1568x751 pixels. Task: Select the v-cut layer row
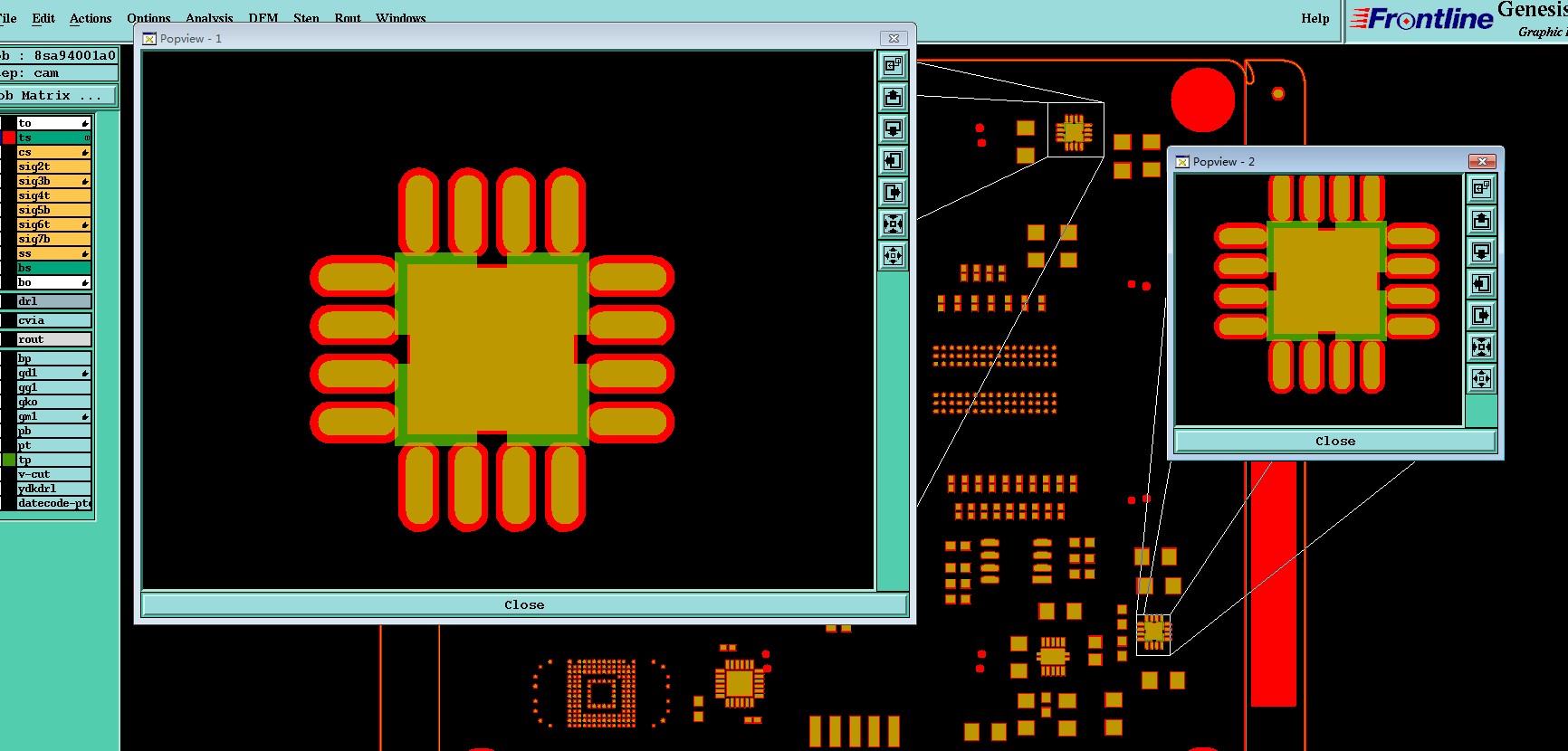coord(54,474)
